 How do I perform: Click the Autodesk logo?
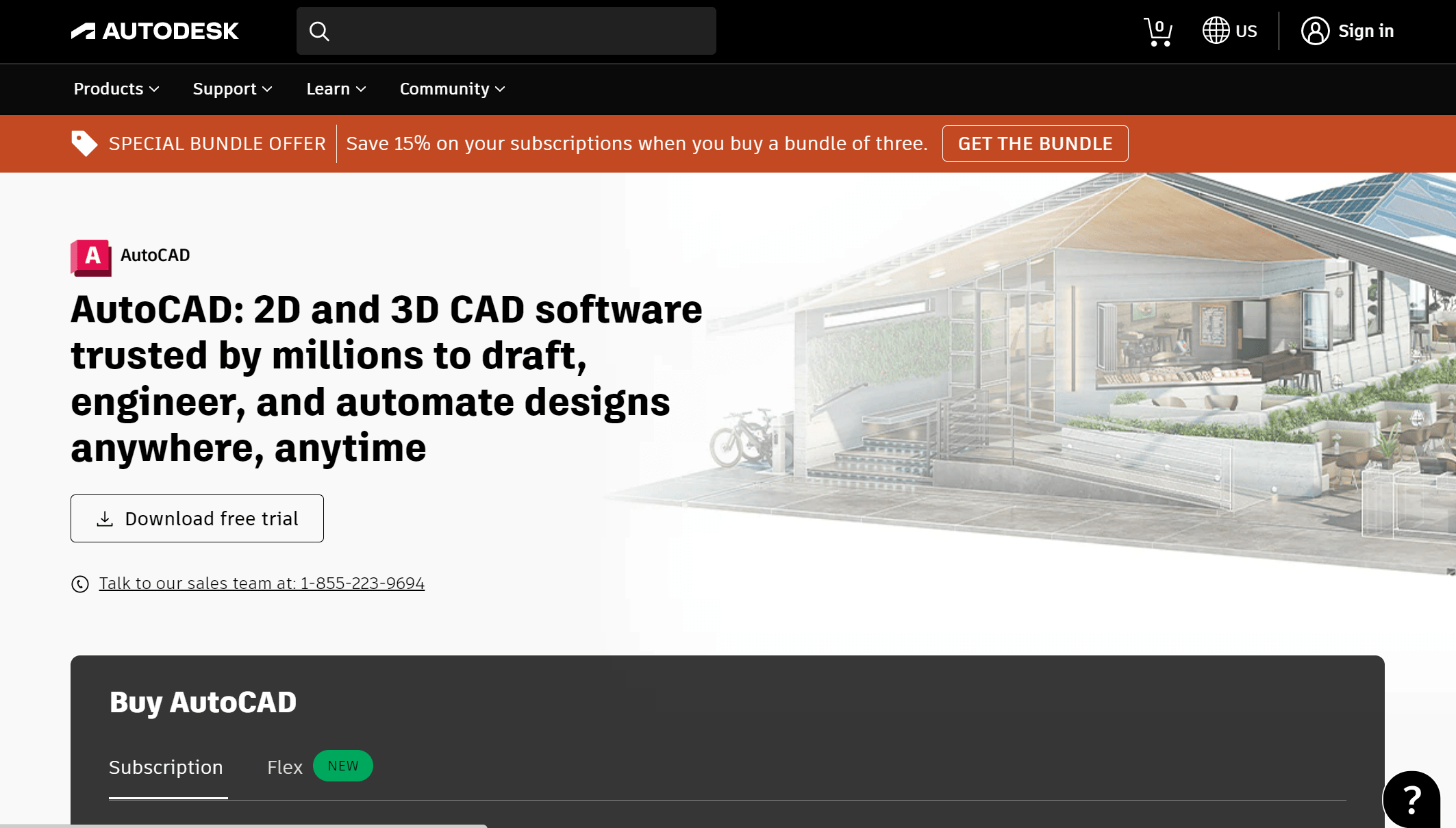click(155, 31)
